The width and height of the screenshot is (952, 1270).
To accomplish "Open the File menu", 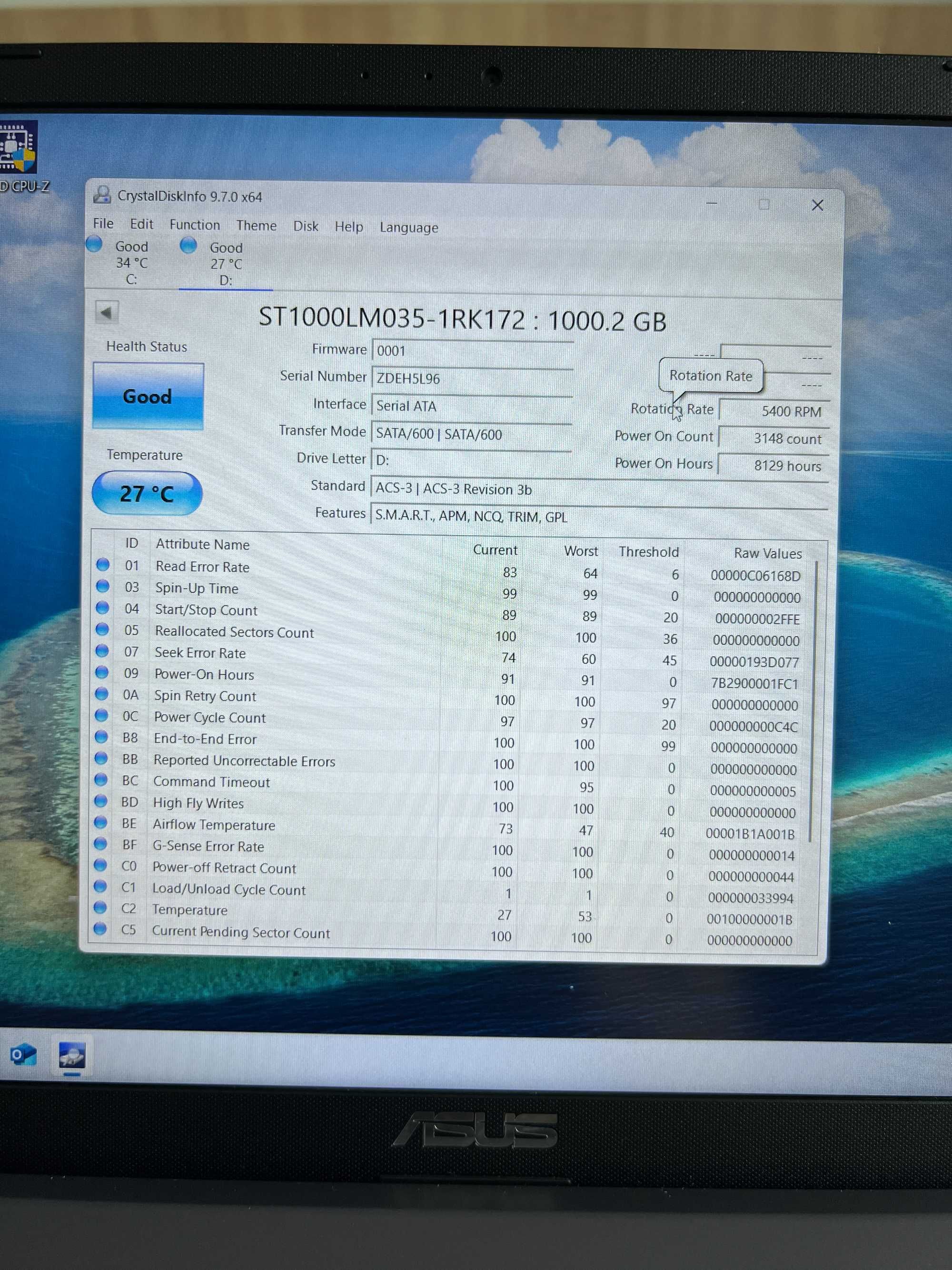I will [103, 223].
